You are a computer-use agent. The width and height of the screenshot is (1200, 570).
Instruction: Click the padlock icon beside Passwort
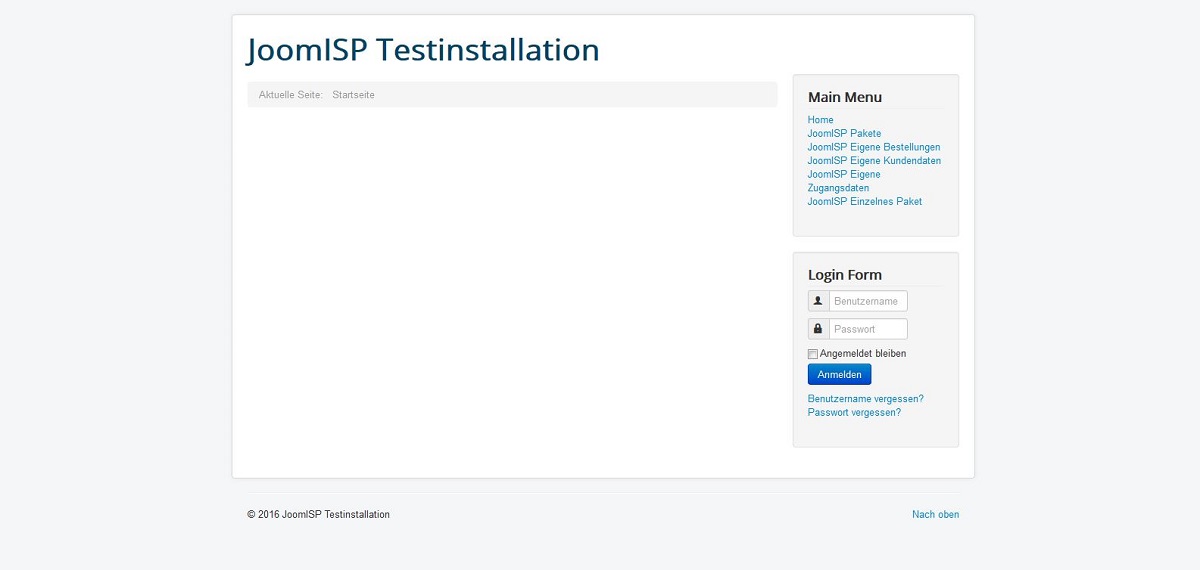coord(818,329)
